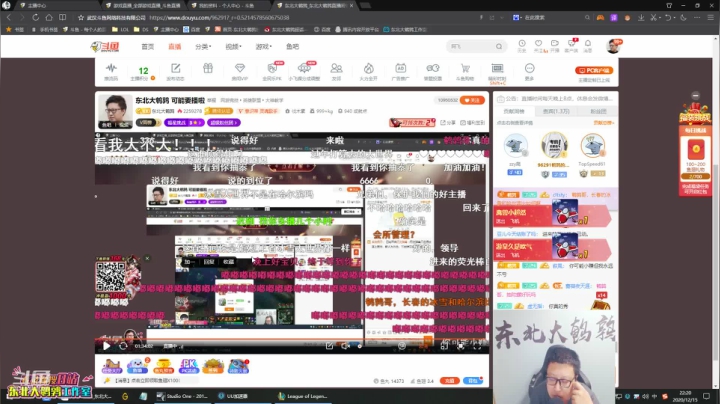Open the 鱼吧 forum menu item
This screenshot has width=720, height=404.
pyautogui.click(x=292, y=46)
